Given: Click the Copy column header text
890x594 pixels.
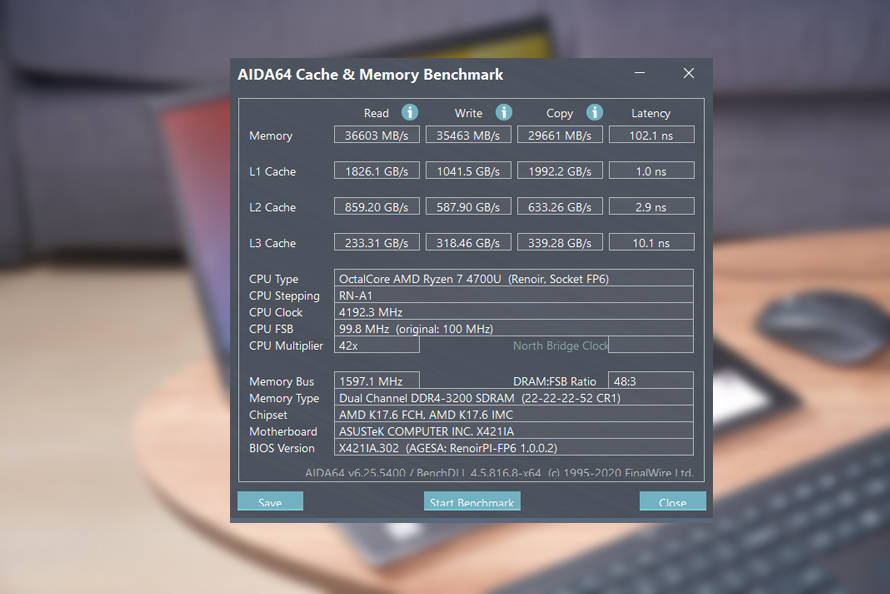Looking at the screenshot, I should click(560, 113).
